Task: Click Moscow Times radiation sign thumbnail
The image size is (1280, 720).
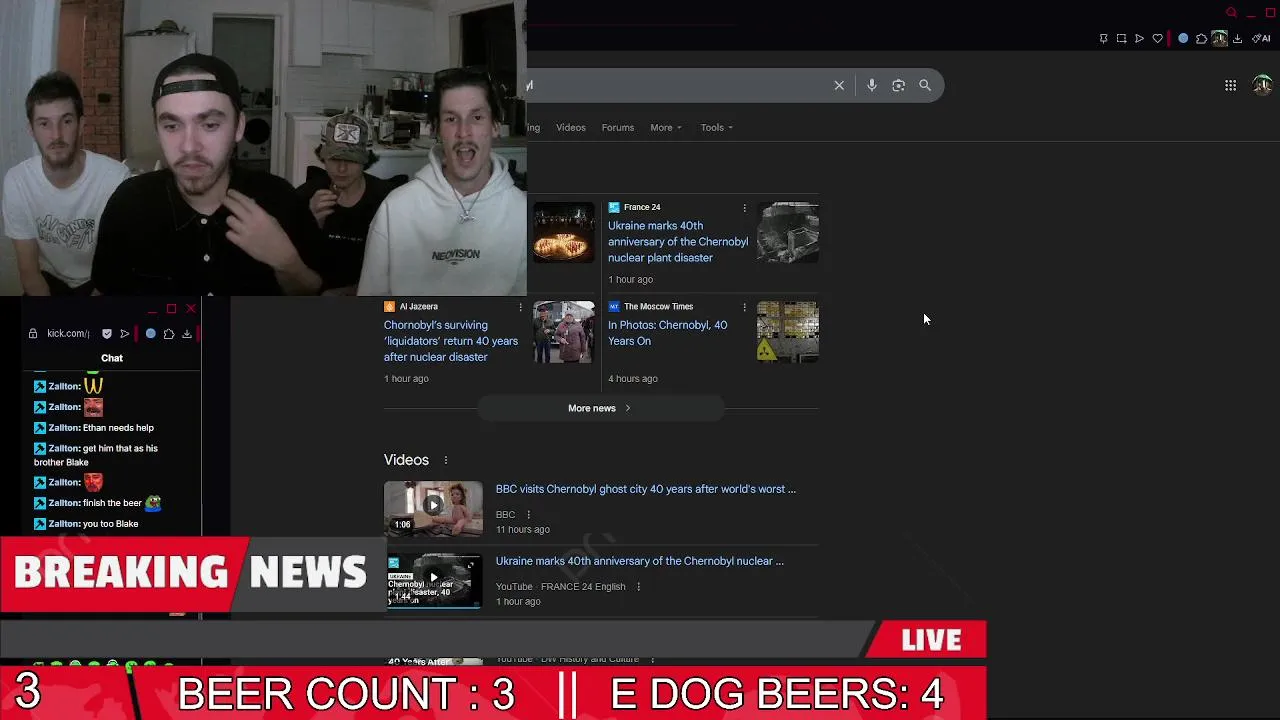Action: click(788, 331)
